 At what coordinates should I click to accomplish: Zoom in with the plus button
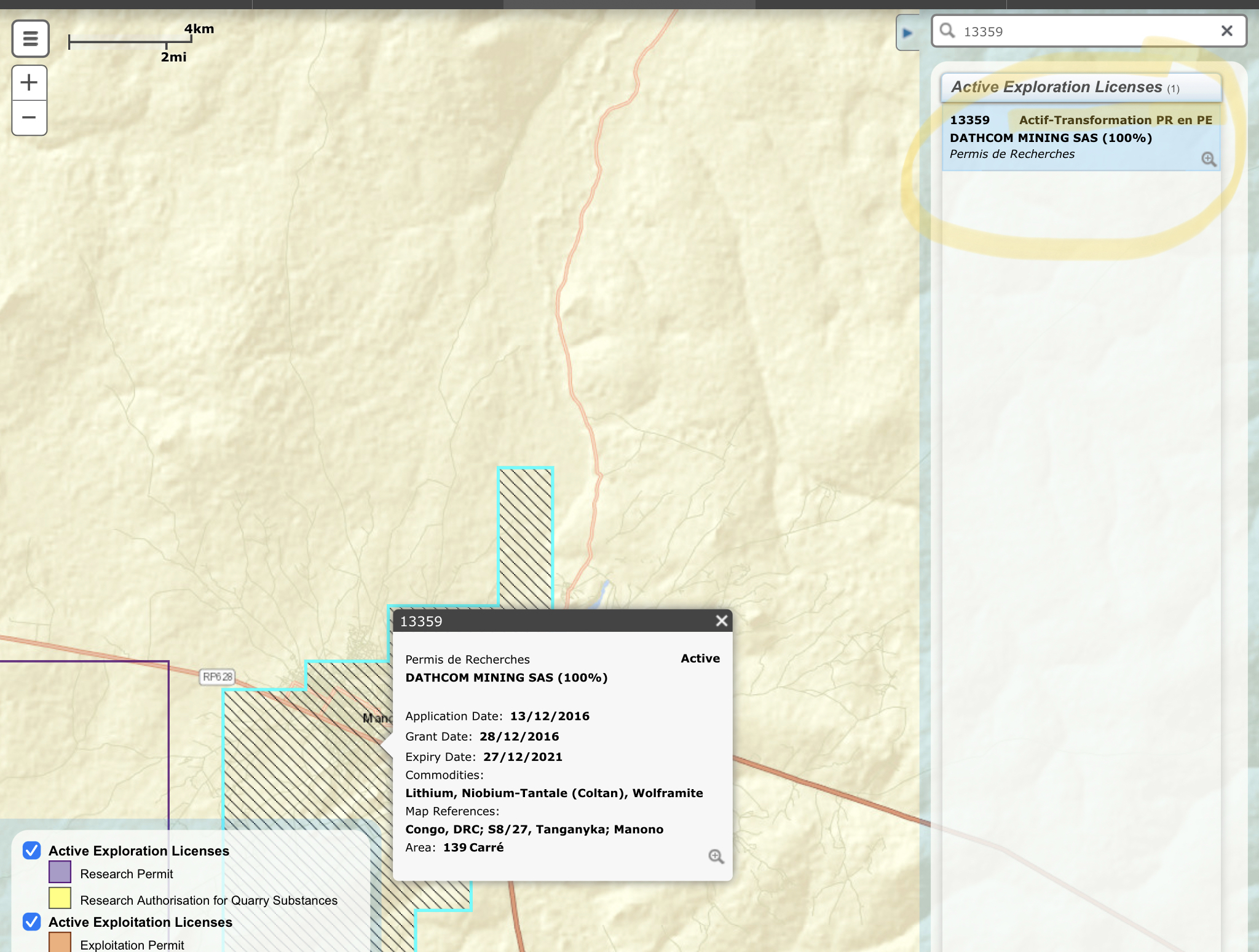29,83
